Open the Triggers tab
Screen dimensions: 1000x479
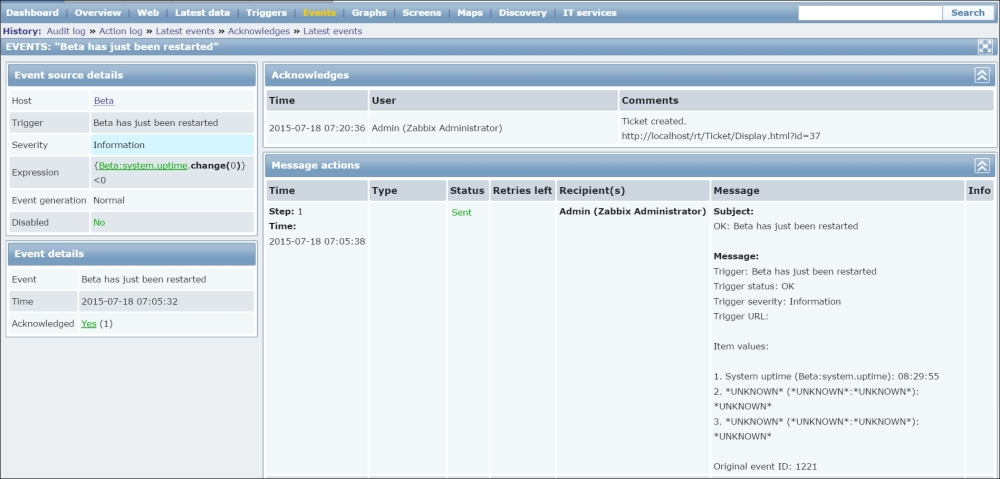pyautogui.click(x=266, y=13)
